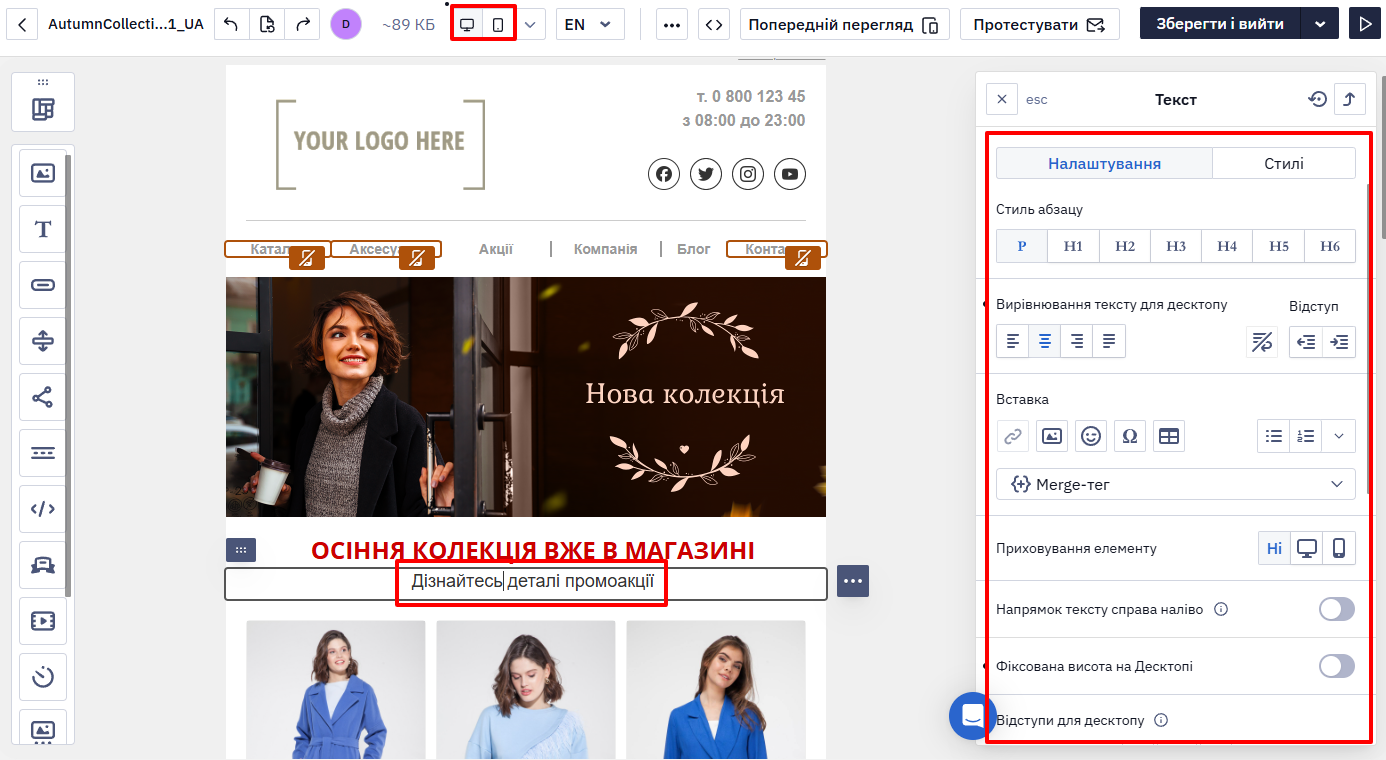Redo the last undone change
This screenshot has height=760, width=1386.
click(302, 24)
